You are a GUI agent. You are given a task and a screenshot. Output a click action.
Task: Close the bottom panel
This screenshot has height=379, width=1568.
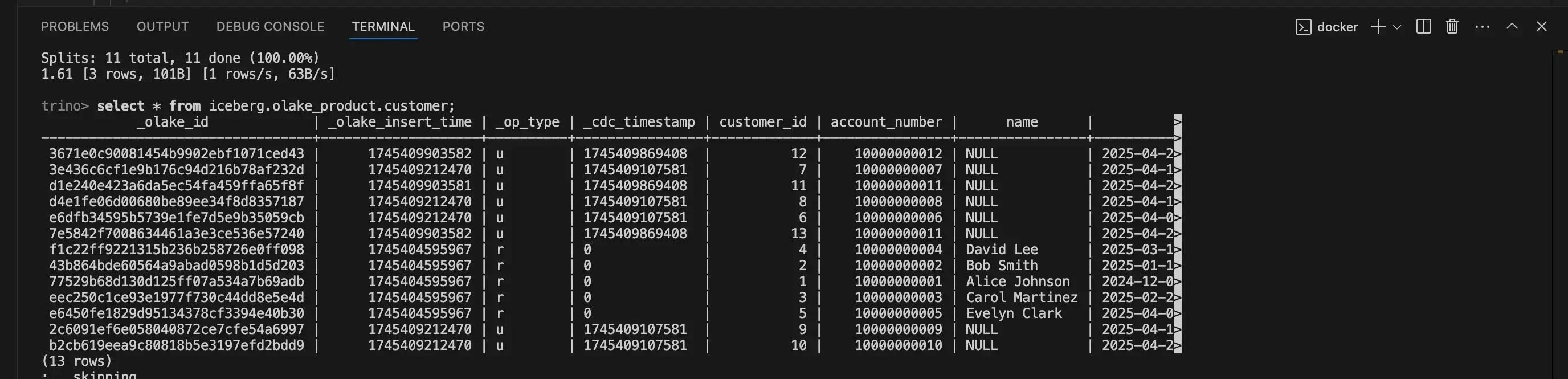[1541, 27]
